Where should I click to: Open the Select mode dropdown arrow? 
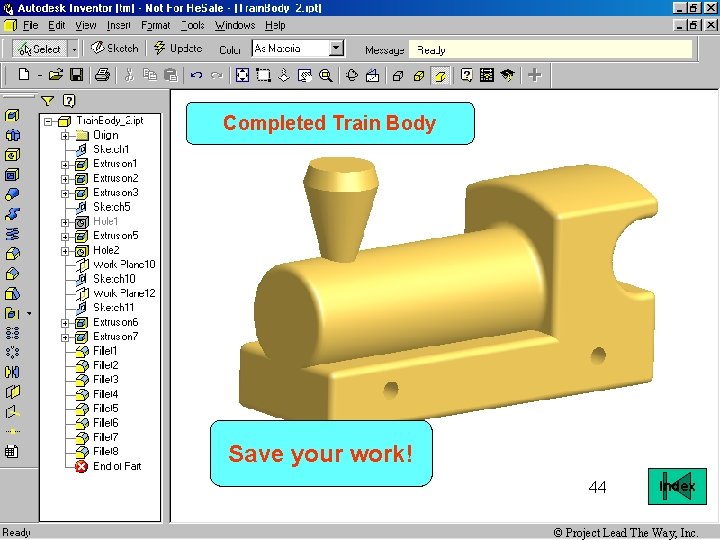tap(74, 49)
